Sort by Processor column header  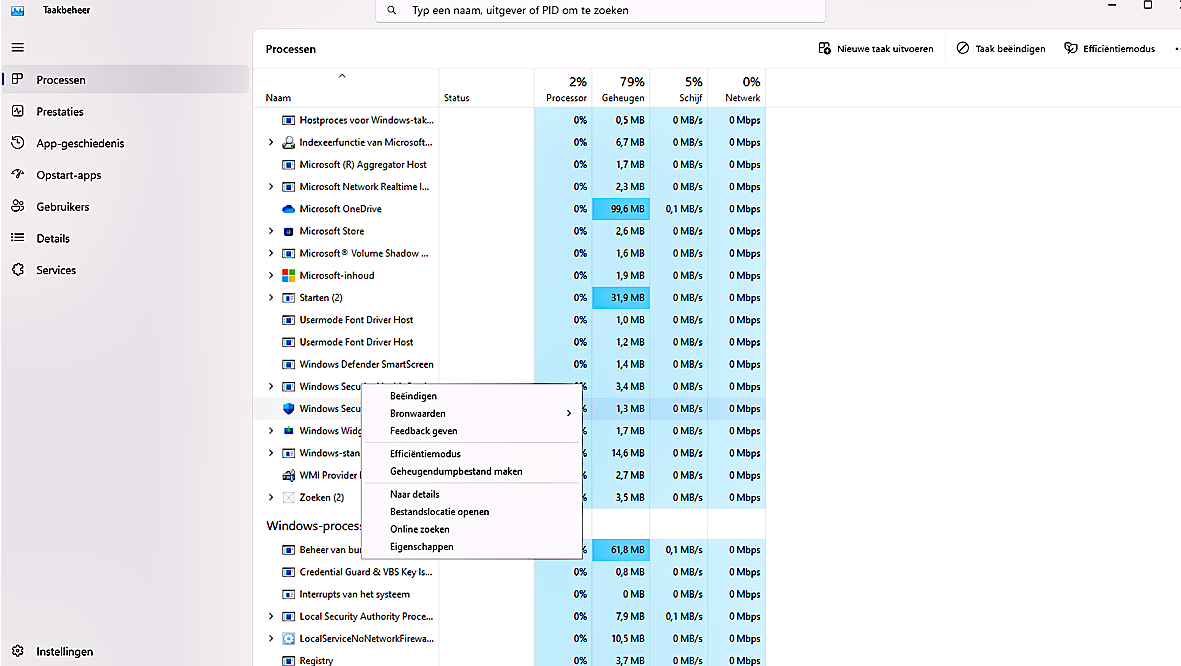click(x=563, y=88)
